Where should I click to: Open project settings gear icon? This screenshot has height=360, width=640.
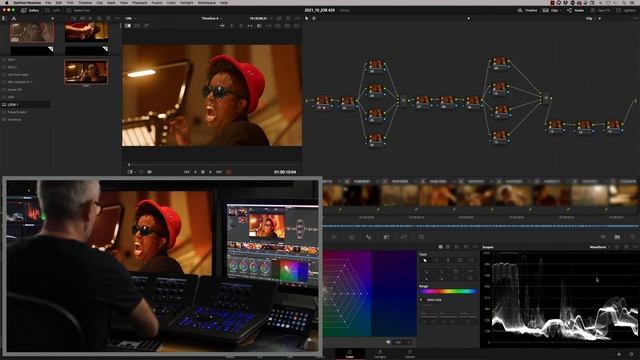pyautogui.click(x=631, y=354)
